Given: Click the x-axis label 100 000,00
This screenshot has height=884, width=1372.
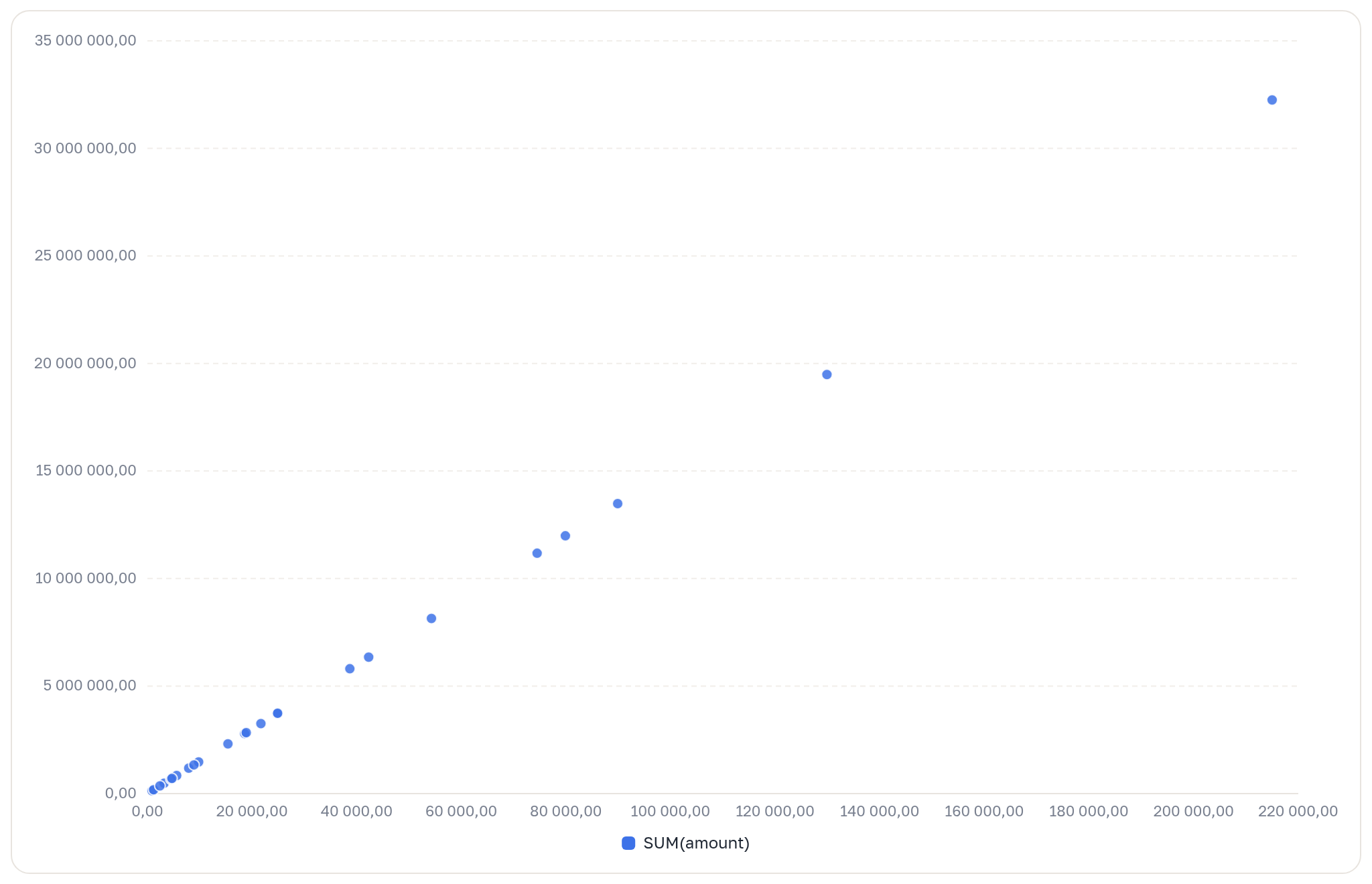Looking at the screenshot, I should tap(670, 811).
